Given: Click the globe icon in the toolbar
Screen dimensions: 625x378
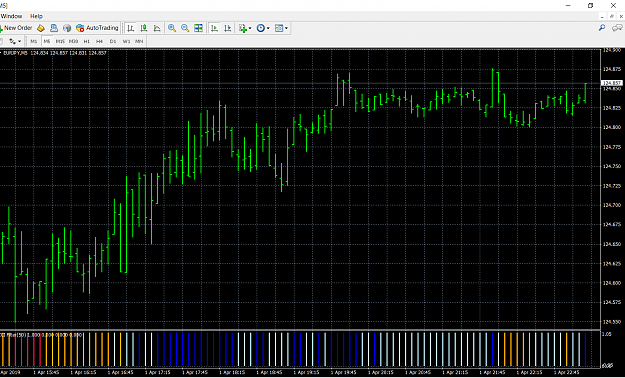Looking at the screenshot, I should 67,28.
